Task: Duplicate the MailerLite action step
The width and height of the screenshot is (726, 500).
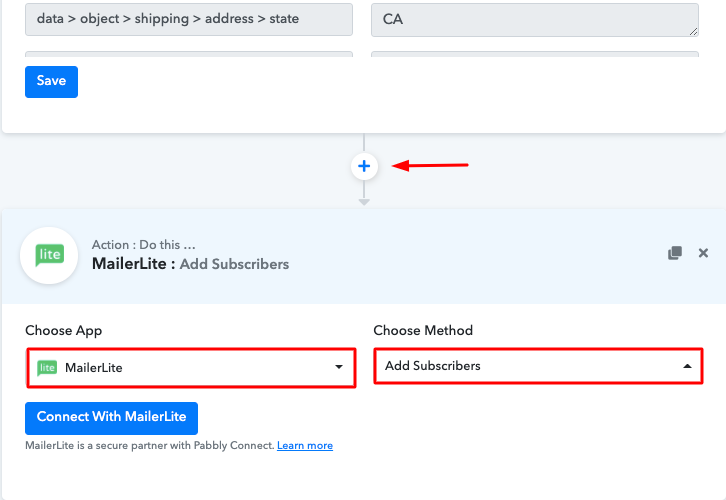Action: (x=675, y=253)
